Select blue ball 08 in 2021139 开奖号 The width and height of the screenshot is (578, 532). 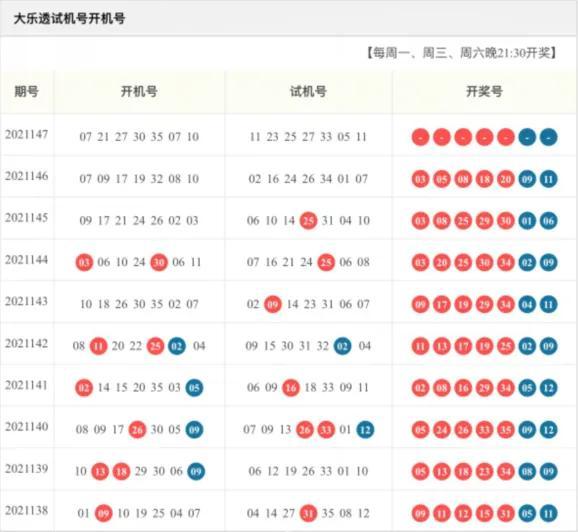[x=527, y=472]
